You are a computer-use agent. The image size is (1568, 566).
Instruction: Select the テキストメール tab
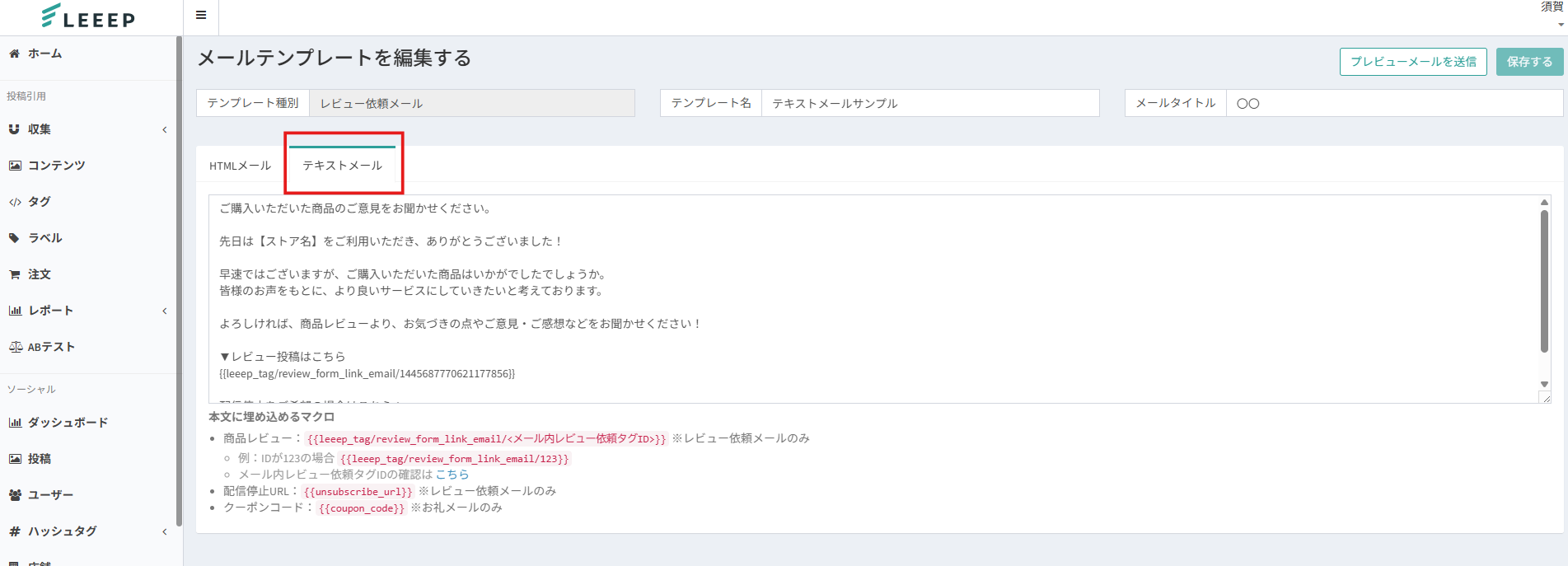[343, 166]
